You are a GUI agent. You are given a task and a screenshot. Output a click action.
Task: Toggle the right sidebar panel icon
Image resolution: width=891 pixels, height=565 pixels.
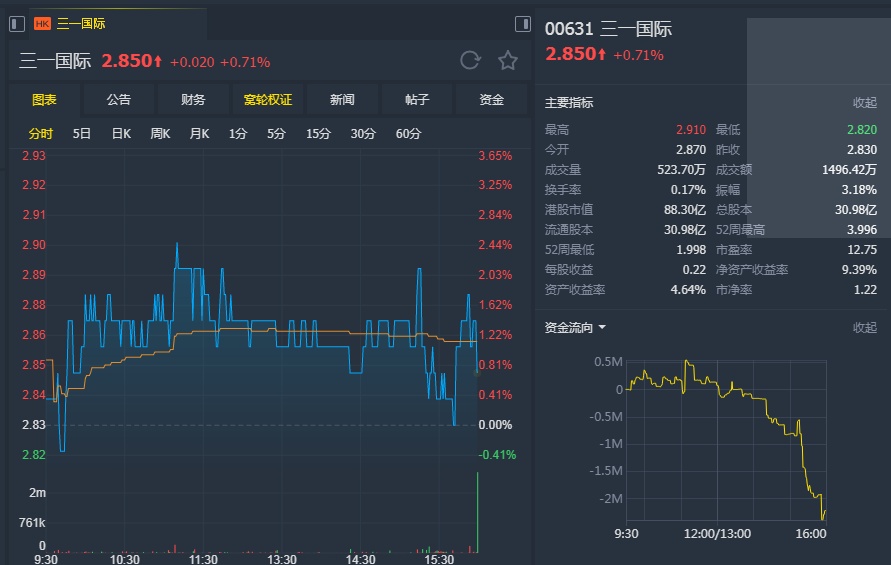(x=522, y=23)
